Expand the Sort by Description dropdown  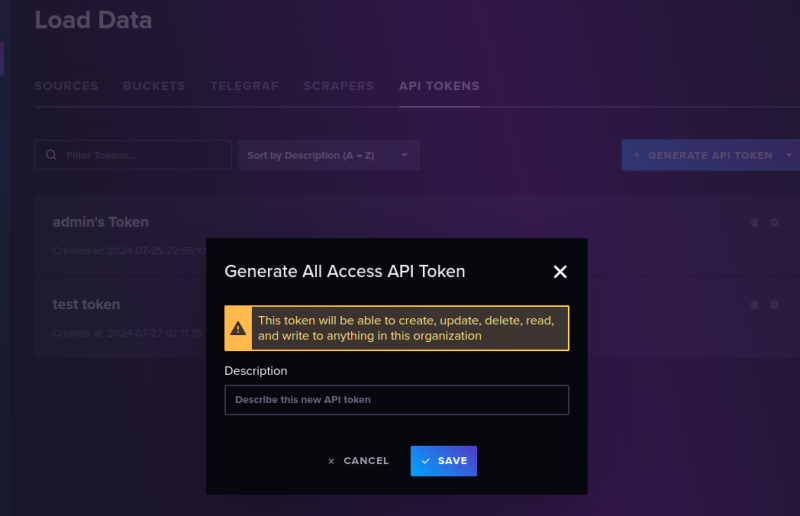tap(328, 155)
